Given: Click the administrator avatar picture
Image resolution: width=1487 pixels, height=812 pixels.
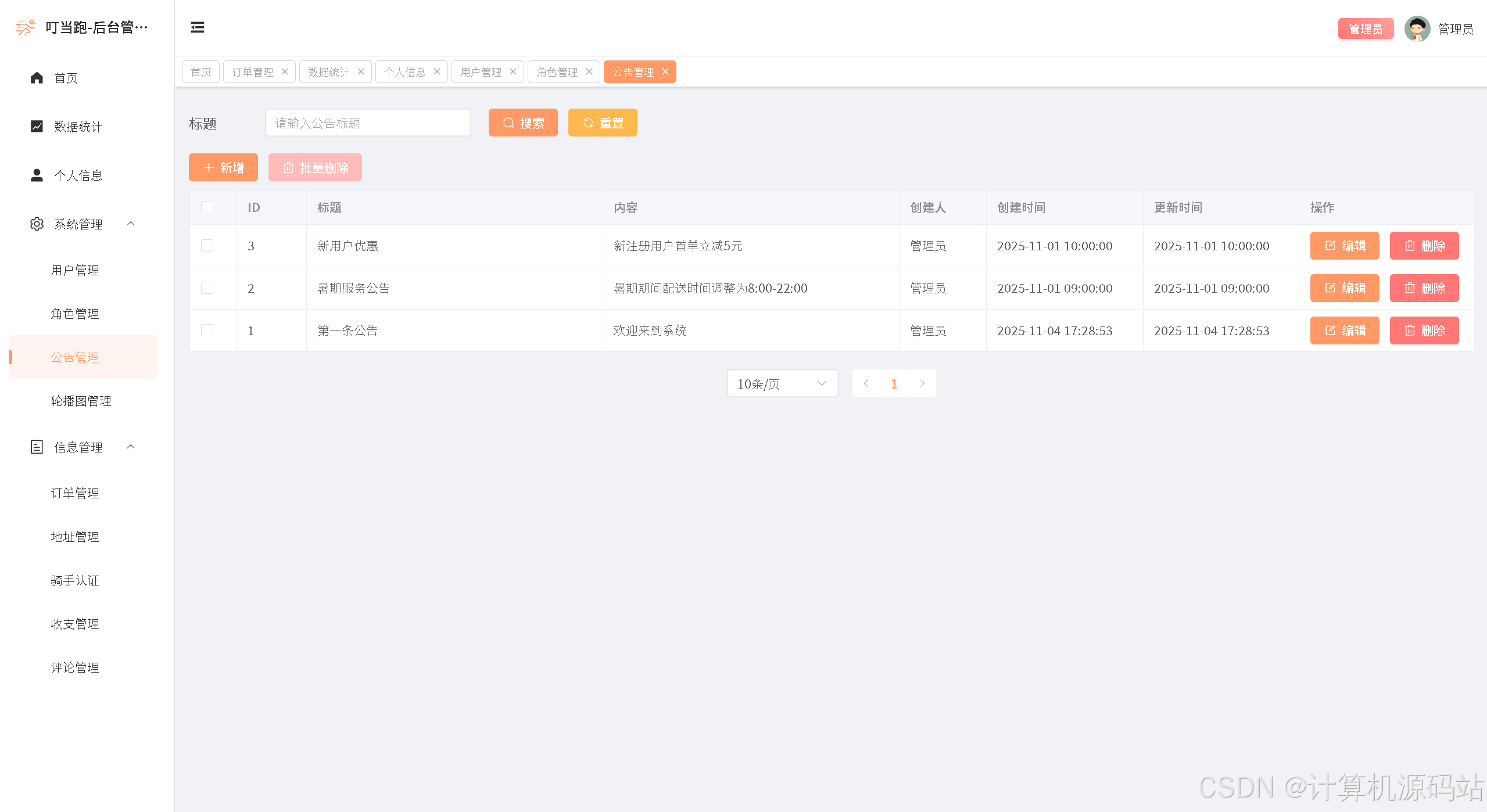Looking at the screenshot, I should (1417, 29).
